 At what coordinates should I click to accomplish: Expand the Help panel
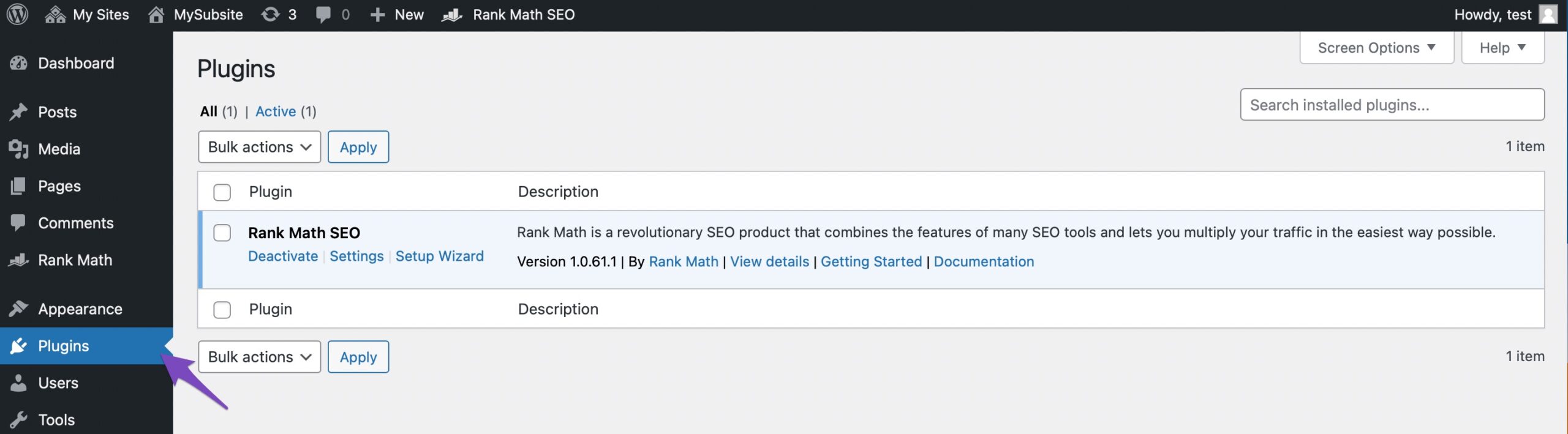coord(1502,48)
